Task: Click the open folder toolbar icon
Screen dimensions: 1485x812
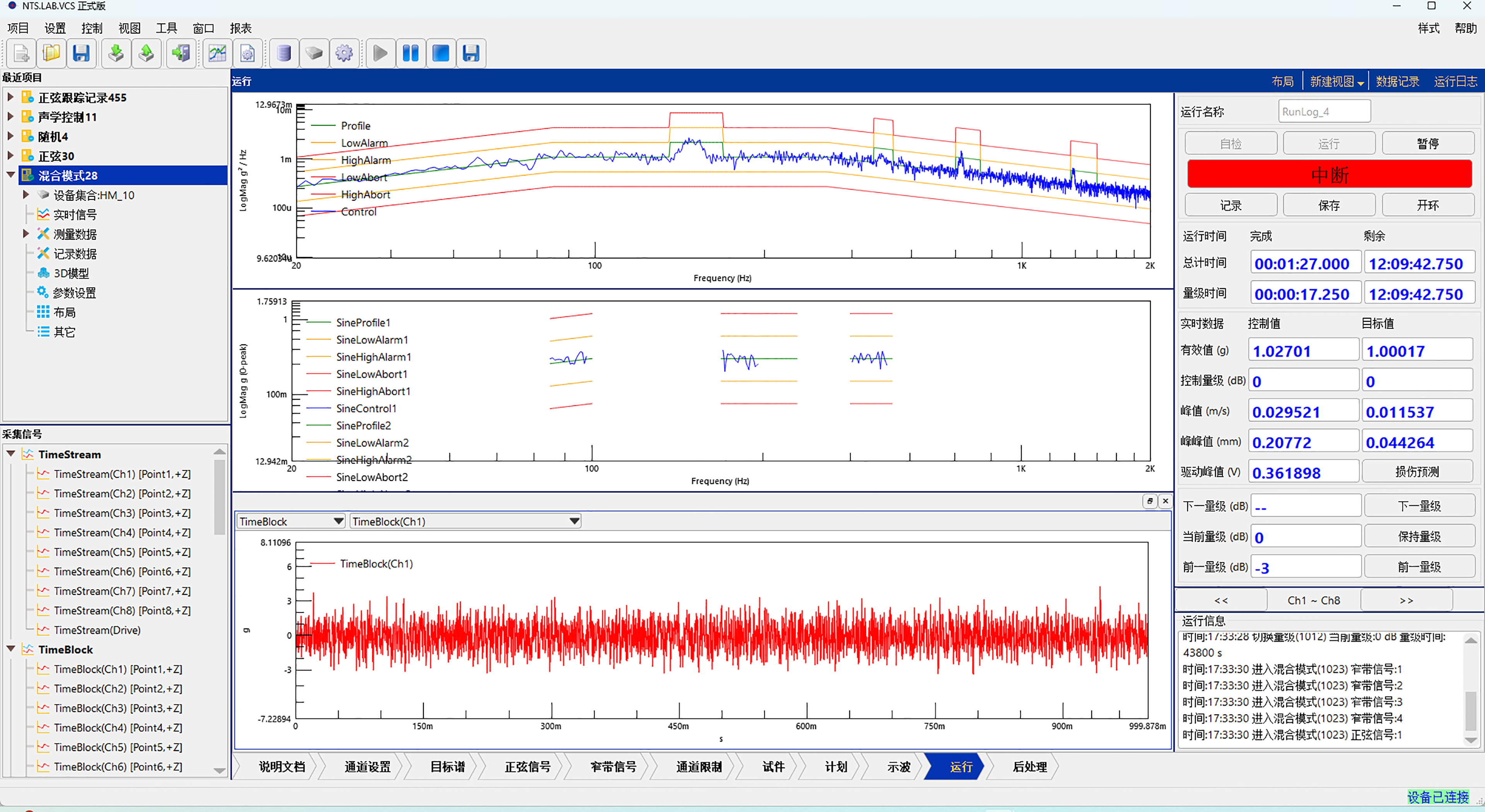Action: pos(51,54)
